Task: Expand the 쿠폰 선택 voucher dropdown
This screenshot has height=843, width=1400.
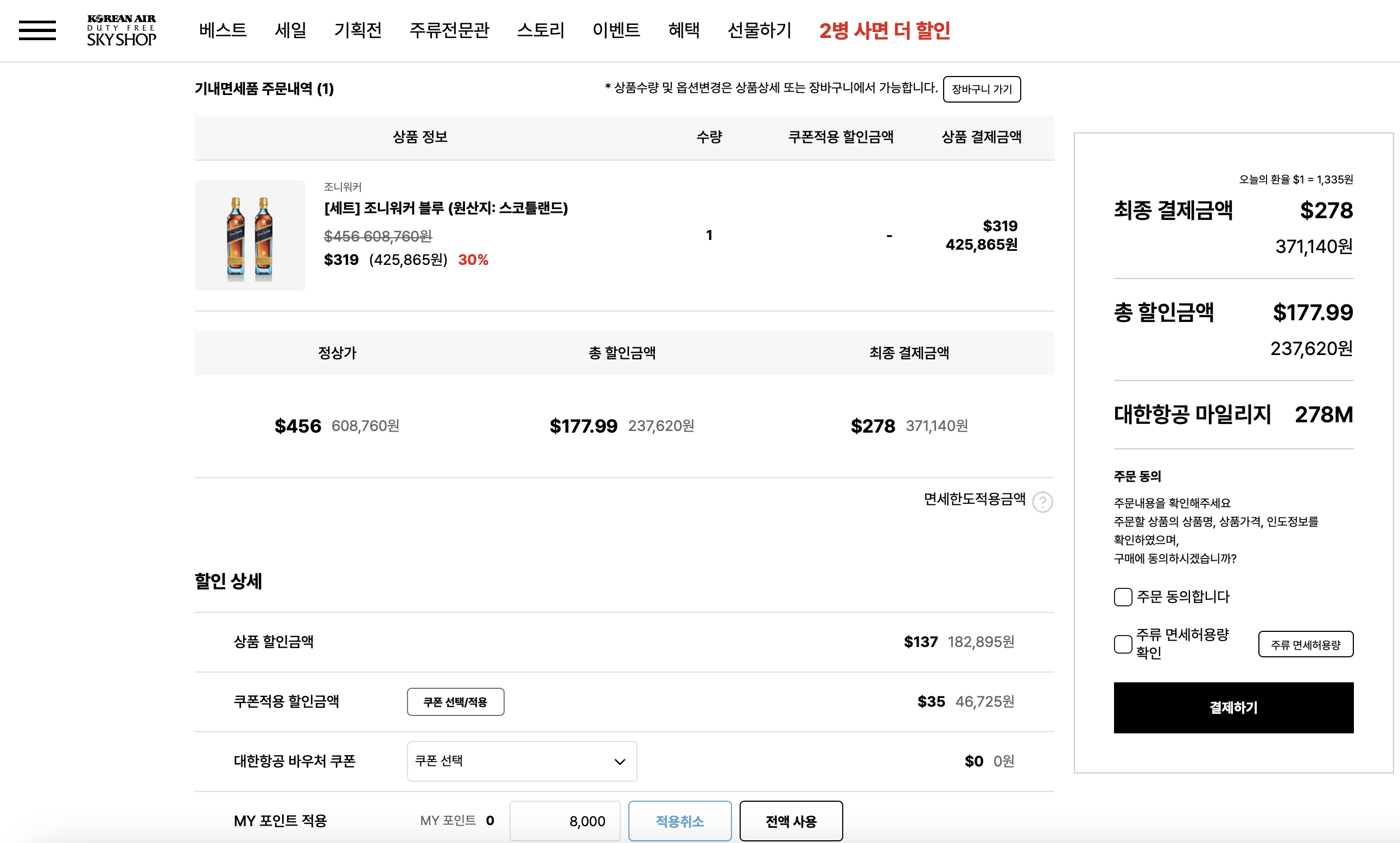Action: [x=521, y=760]
